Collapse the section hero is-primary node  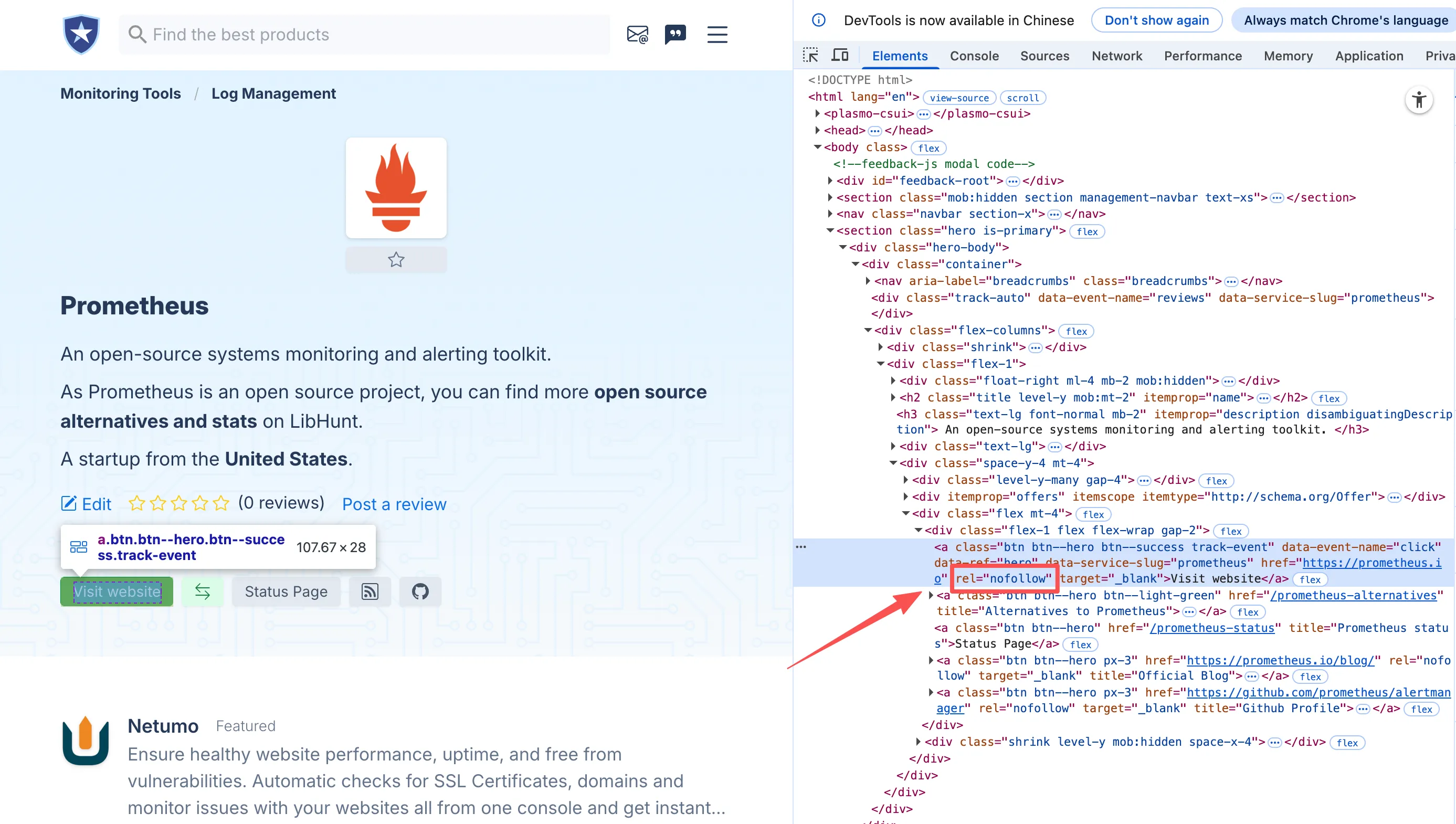pyautogui.click(x=830, y=230)
